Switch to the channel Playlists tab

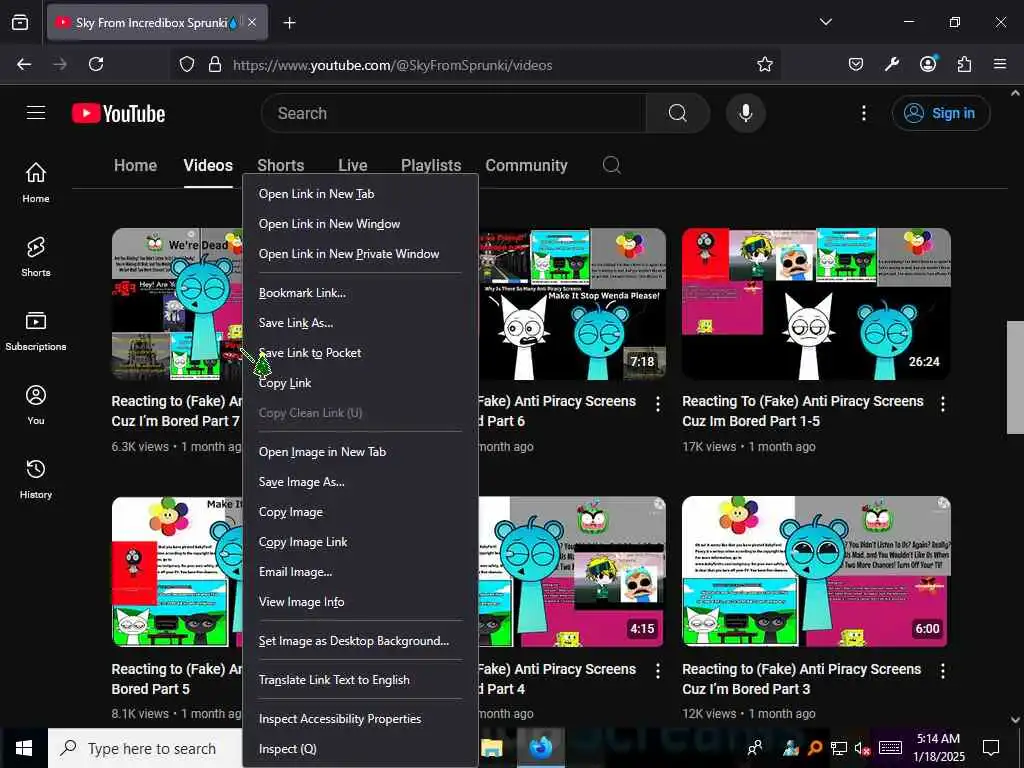click(431, 165)
